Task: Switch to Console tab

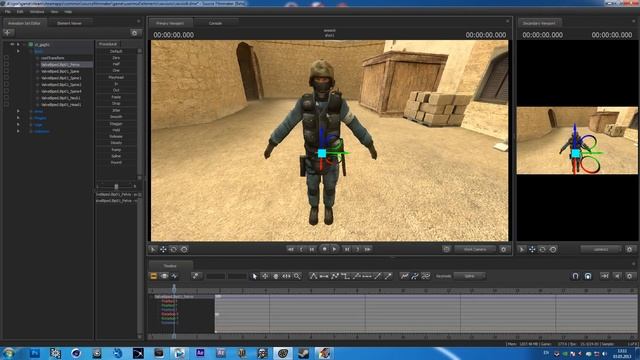Action: point(215,23)
